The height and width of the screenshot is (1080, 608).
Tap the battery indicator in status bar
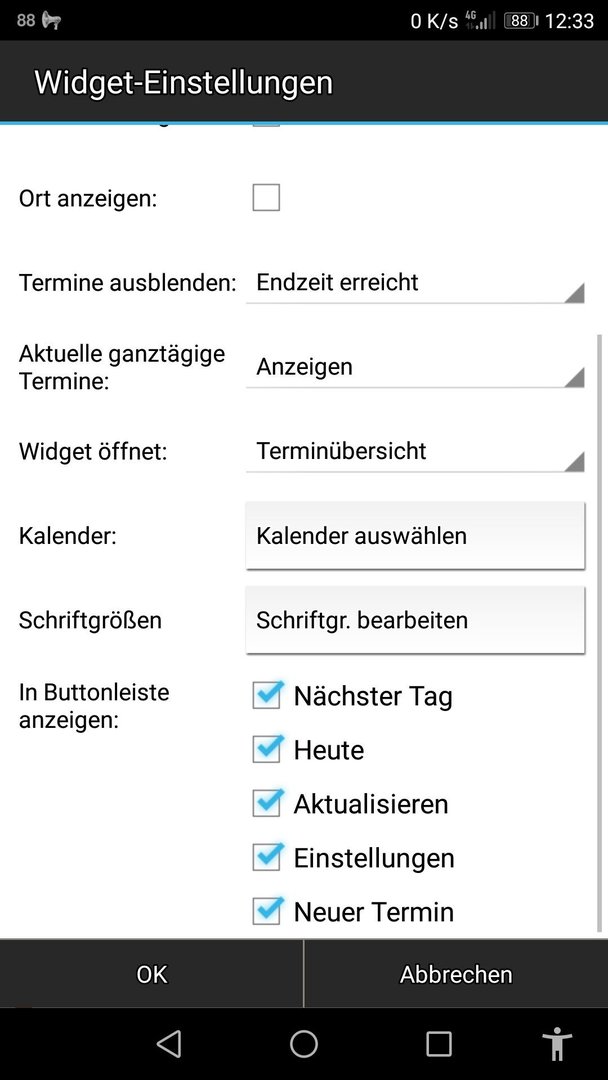521,21
